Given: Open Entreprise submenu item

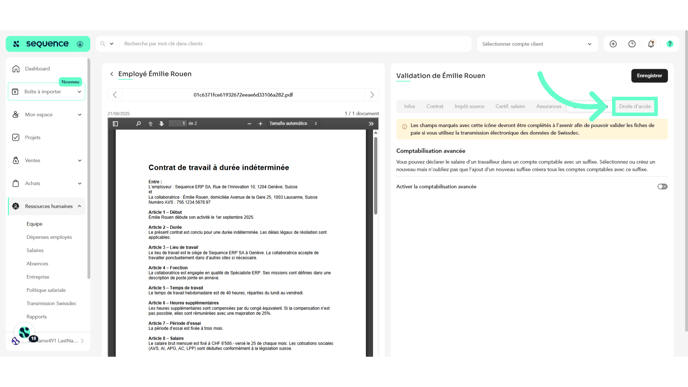Looking at the screenshot, I should click(38, 277).
